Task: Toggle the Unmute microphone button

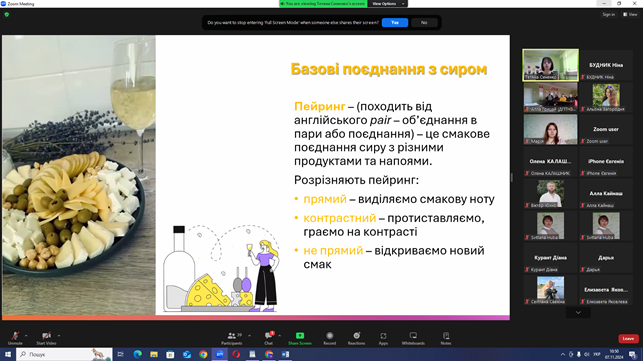Action: tap(15, 336)
